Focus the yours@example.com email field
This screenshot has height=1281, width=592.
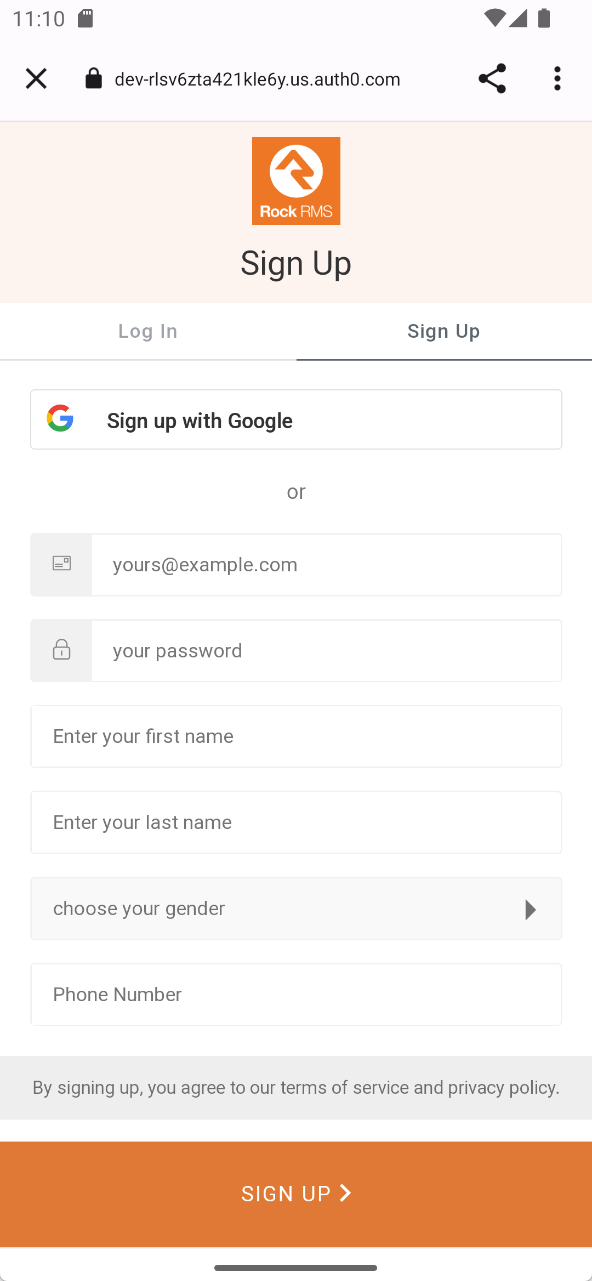point(326,564)
